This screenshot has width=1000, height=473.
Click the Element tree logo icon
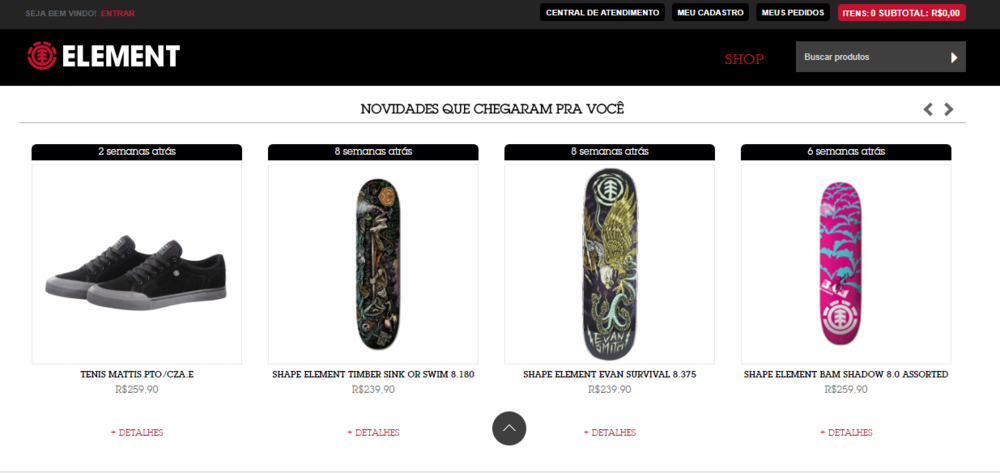(x=42, y=56)
